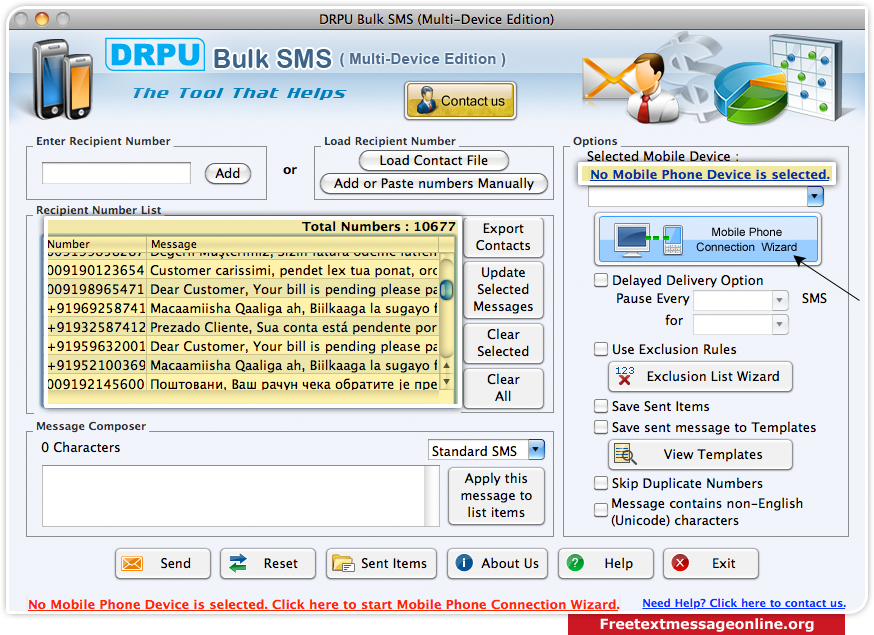Image resolution: width=874 pixels, height=635 pixels.
Task: Open the mobile device selection dropdown
Action: click(x=815, y=196)
